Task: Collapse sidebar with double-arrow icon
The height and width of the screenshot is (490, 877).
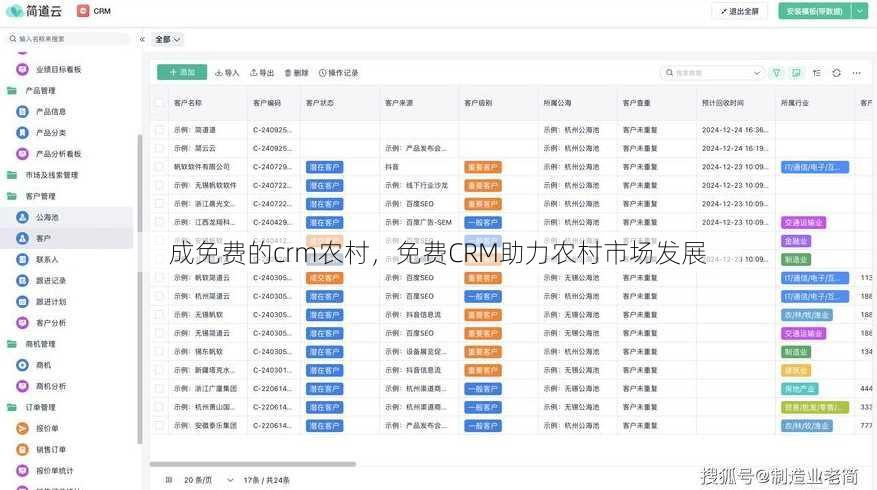Action: [x=142, y=39]
